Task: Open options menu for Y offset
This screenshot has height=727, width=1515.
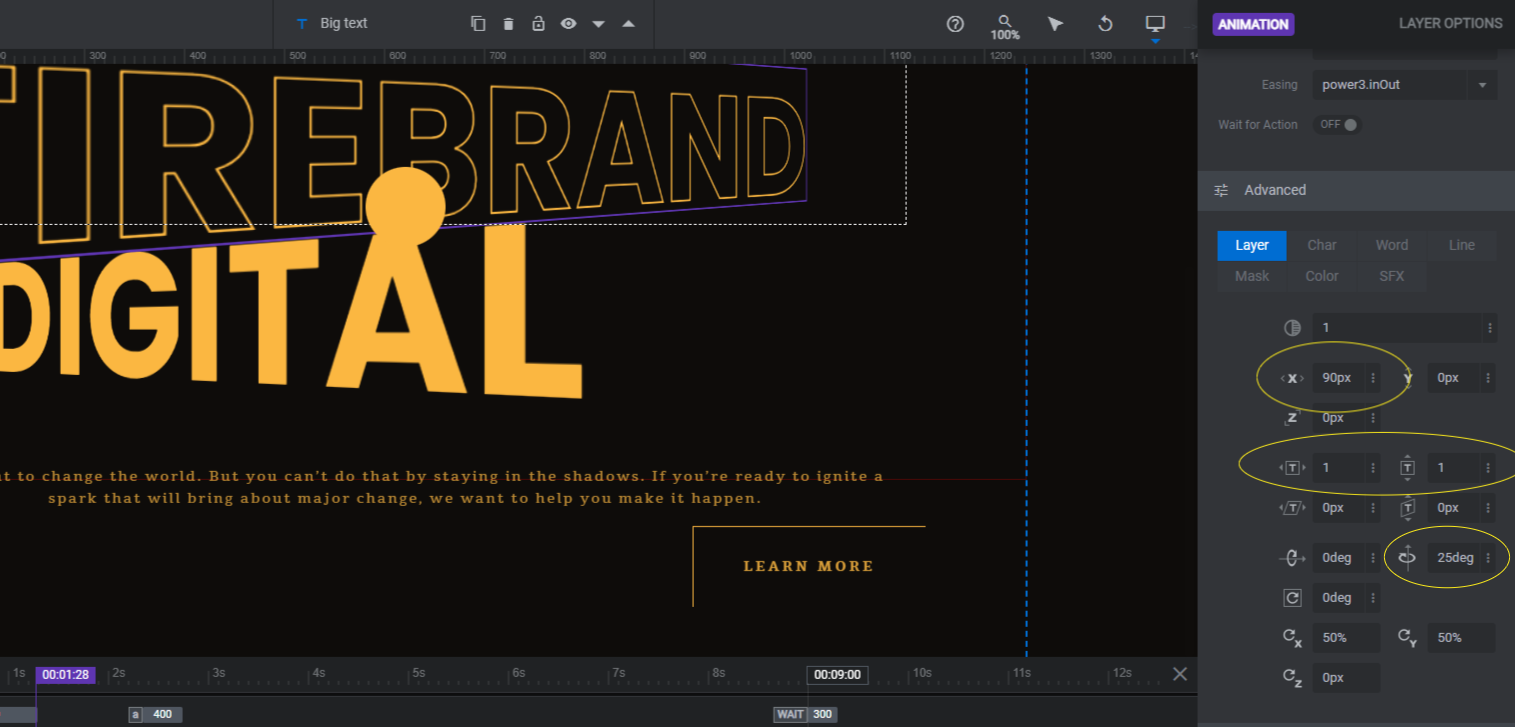Action: pyautogui.click(x=1489, y=378)
